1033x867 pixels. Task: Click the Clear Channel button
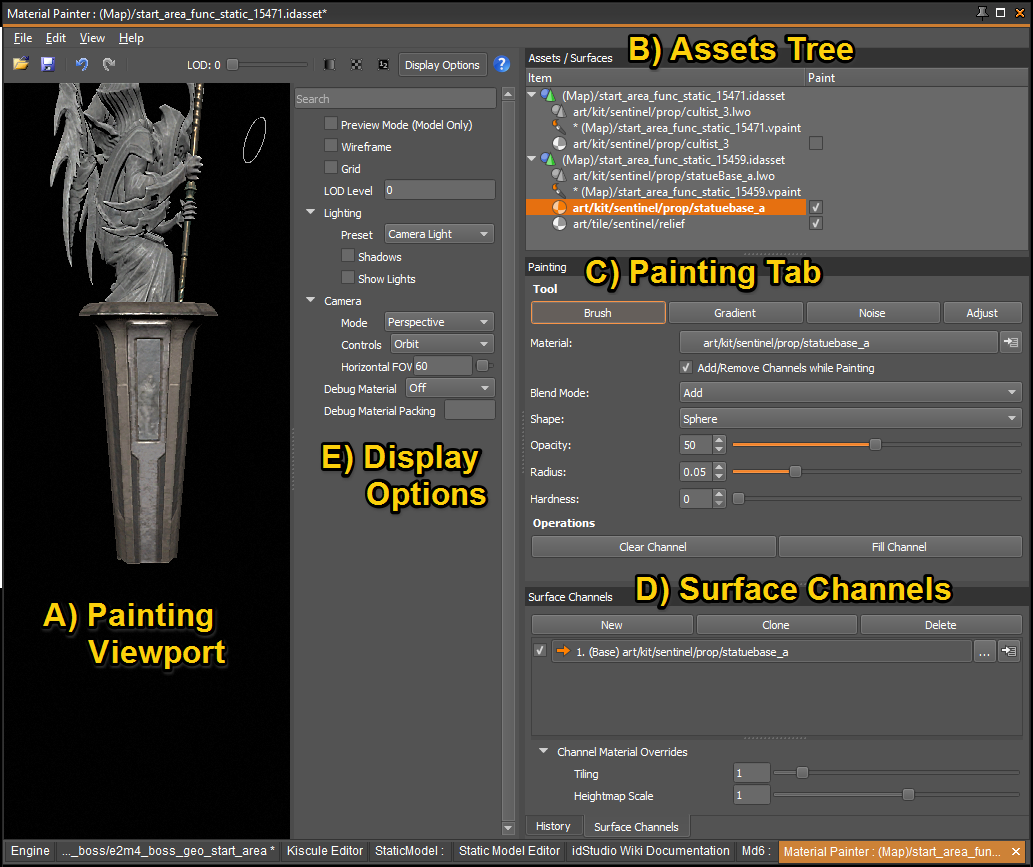click(x=653, y=547)
